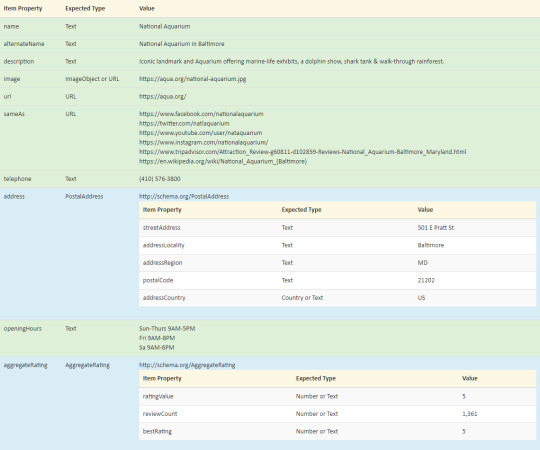Click the 'sameAs' property label

point(14,114)
